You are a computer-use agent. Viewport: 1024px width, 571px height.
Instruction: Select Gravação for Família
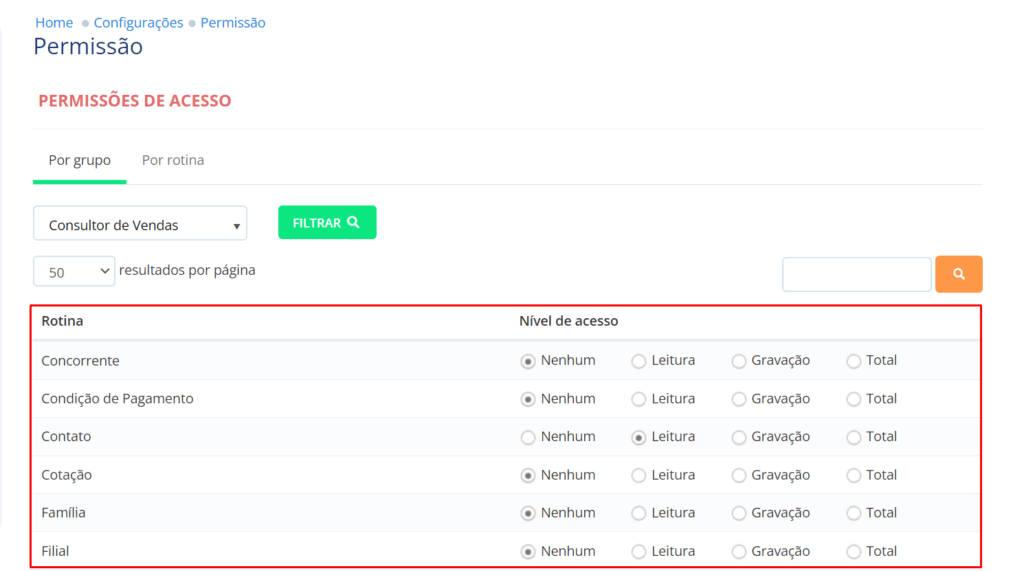[x=739, y=514]
